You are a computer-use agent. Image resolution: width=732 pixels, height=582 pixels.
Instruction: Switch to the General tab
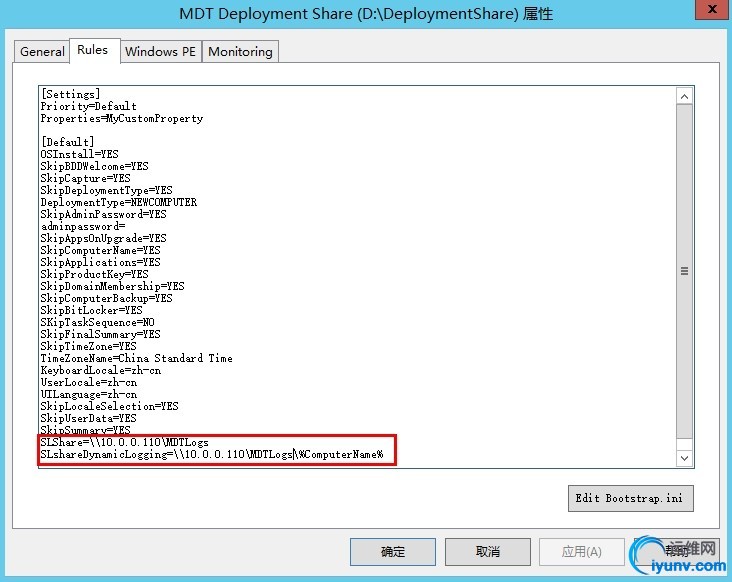click(42, 51)
